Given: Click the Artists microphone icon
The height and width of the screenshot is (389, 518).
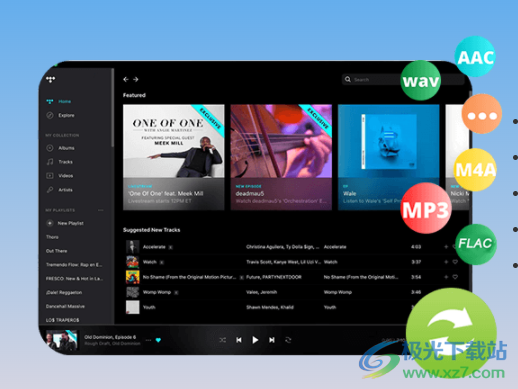Looking at the screenshot, I should [x=50, y=190].
